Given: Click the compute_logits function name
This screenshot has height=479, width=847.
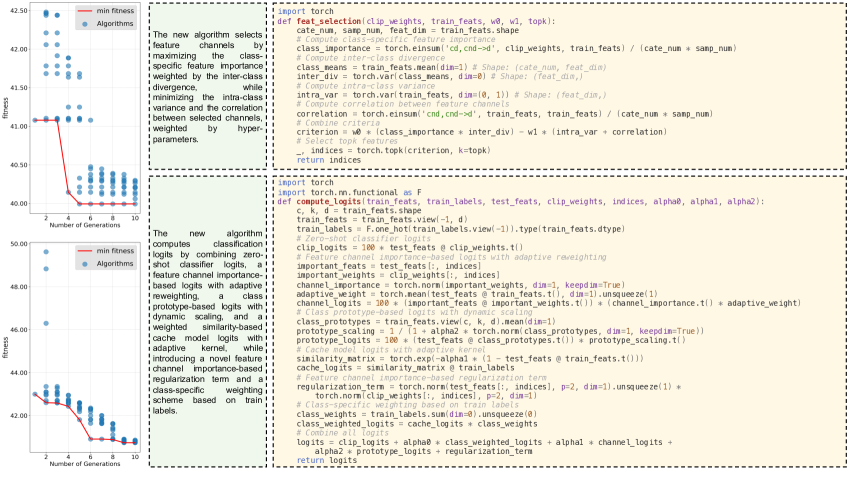Looking at the screenshot, I should click(x=328, y=201).
